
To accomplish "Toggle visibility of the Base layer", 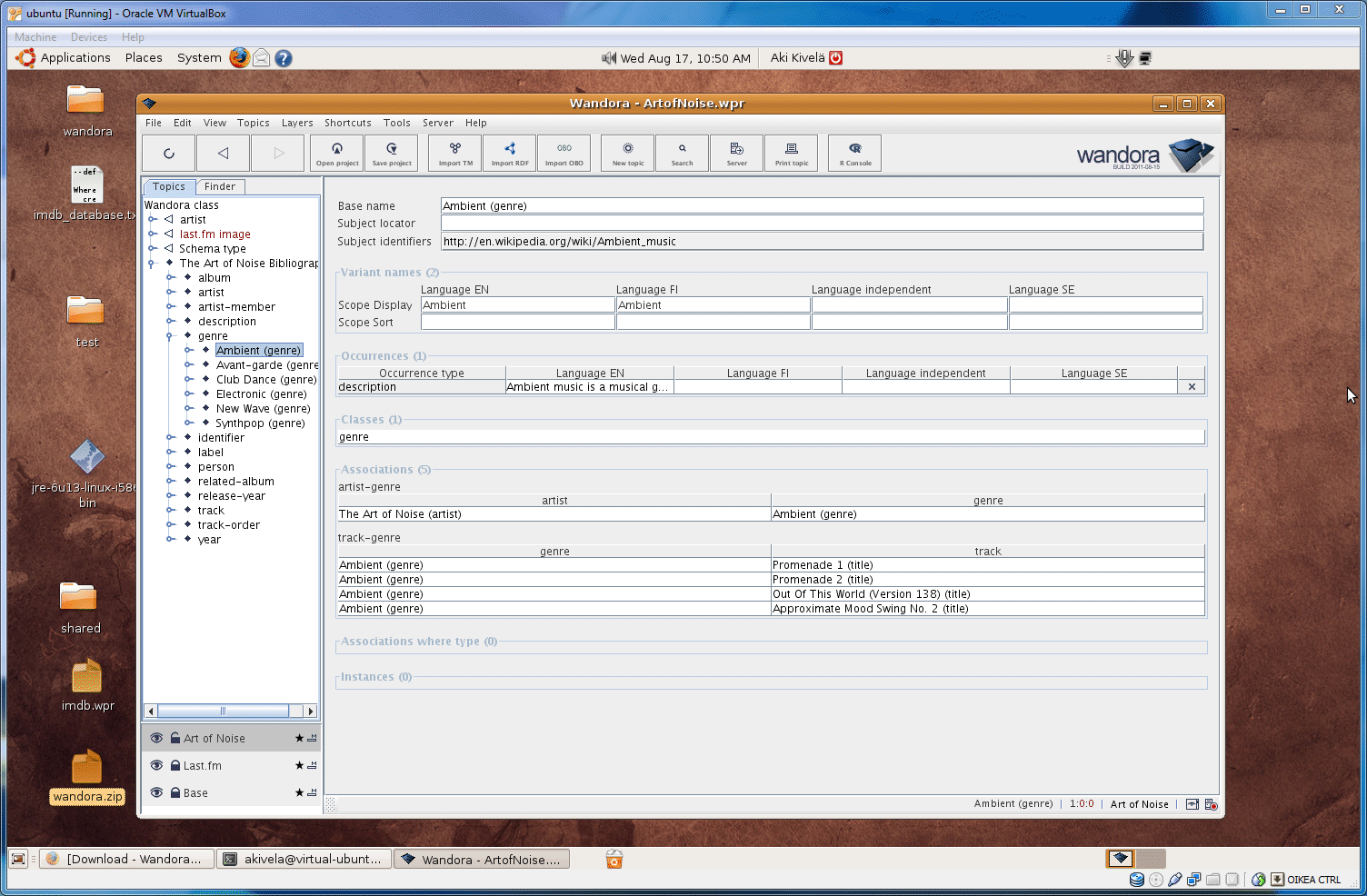I will click(156, 792).
